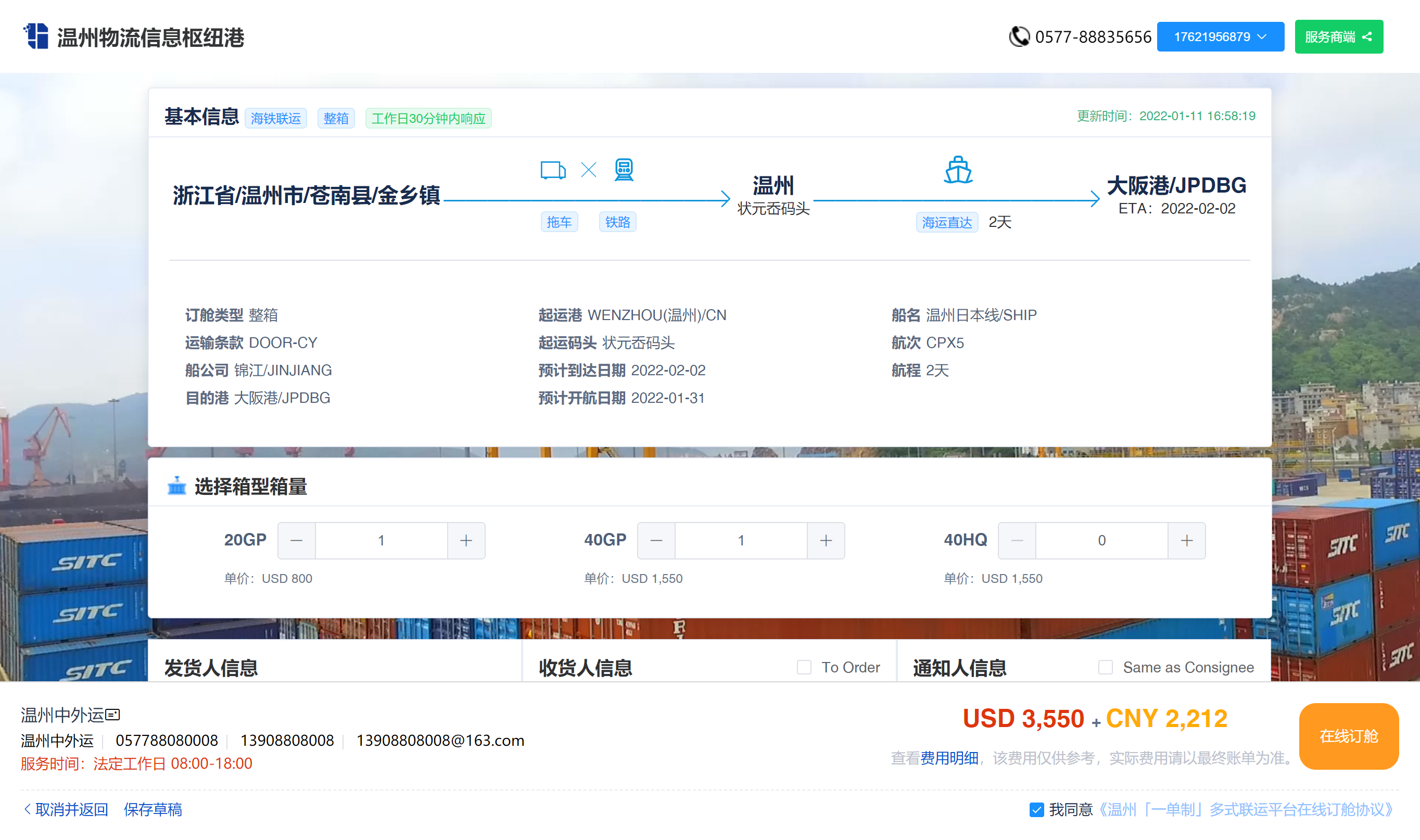Click the email 13908808008@163.com
This screenshot has height=840, width=1420.
[440, 741]
